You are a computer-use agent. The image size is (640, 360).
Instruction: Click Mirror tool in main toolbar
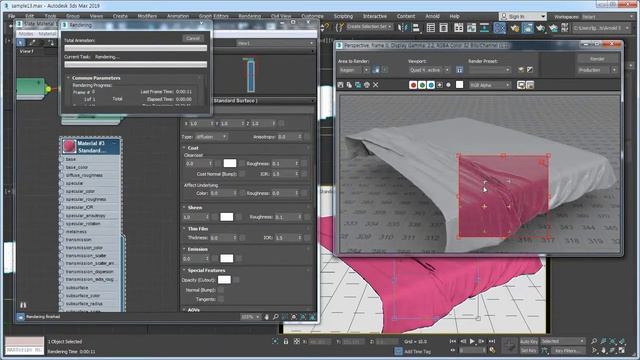403,28
